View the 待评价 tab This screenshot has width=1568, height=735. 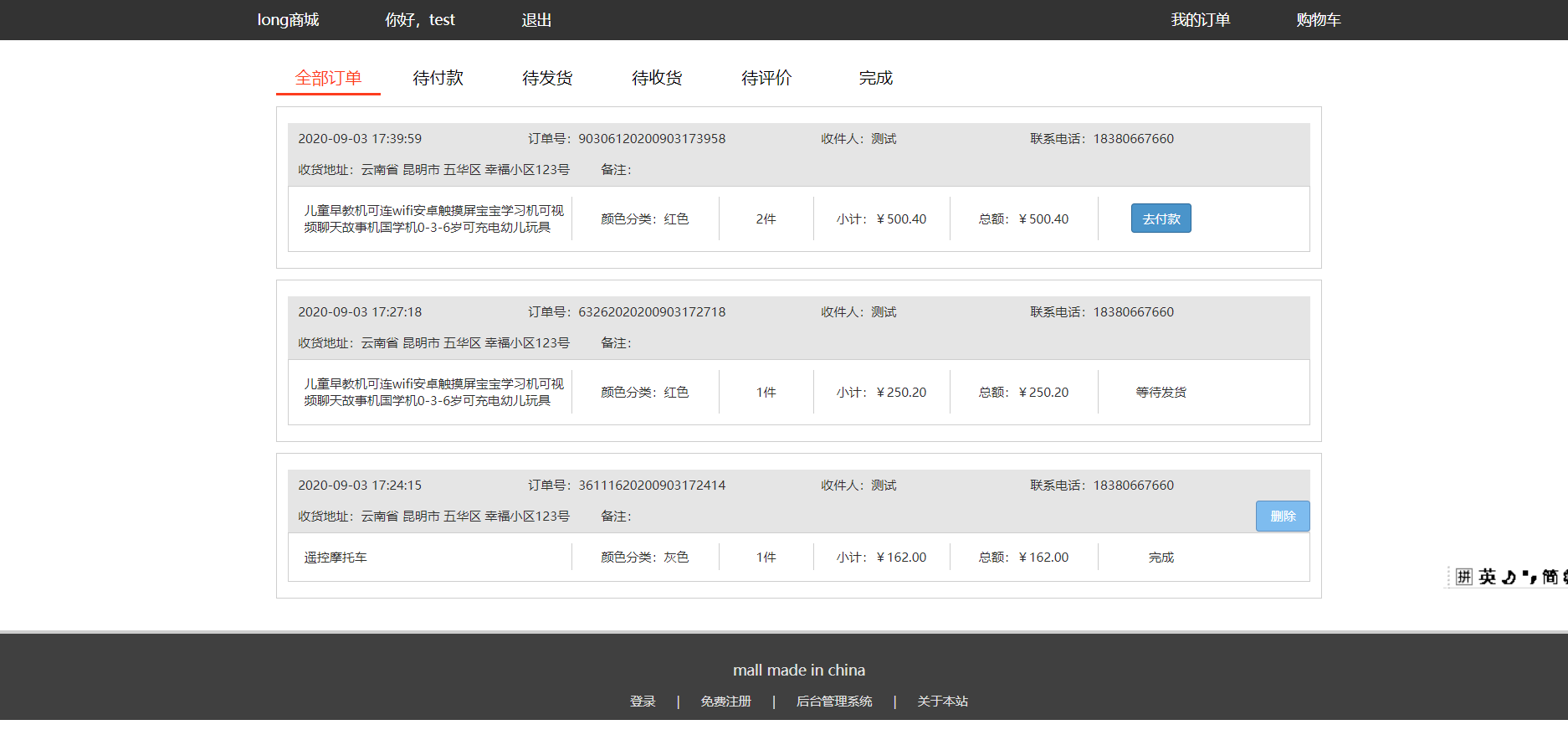(766, 78)
